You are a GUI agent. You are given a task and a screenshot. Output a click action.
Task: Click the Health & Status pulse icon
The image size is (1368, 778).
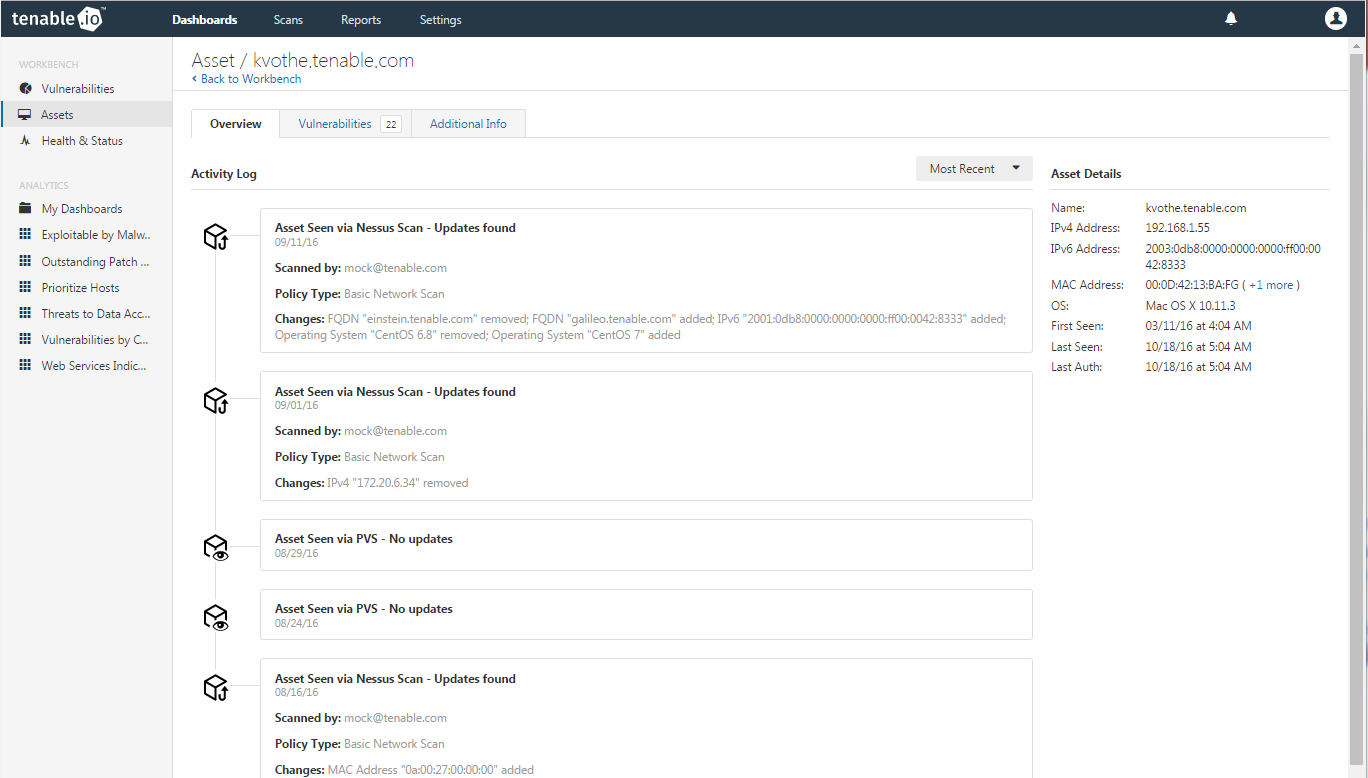coord(25,141)
